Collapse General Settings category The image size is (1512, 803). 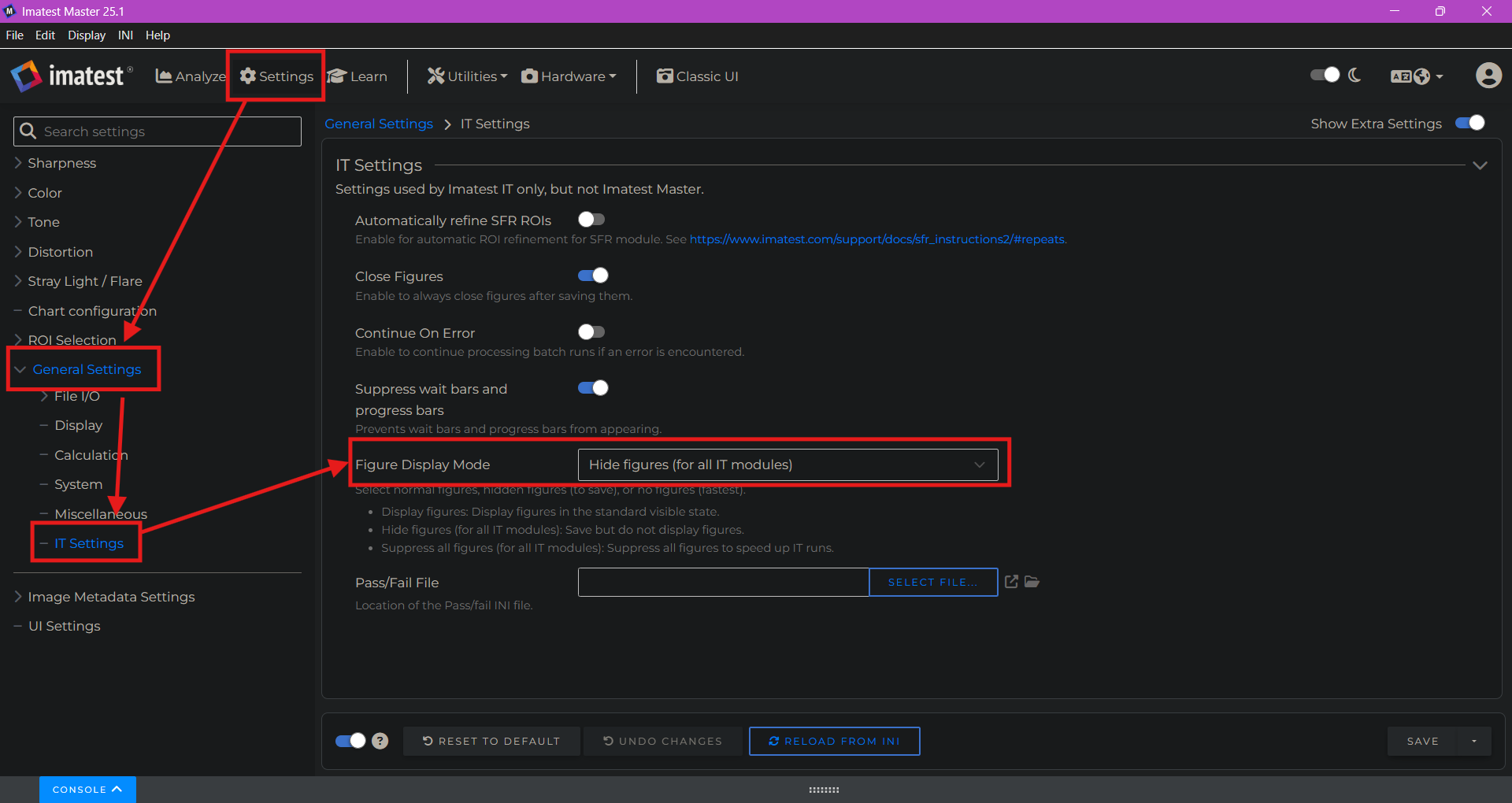pos(78,369)
